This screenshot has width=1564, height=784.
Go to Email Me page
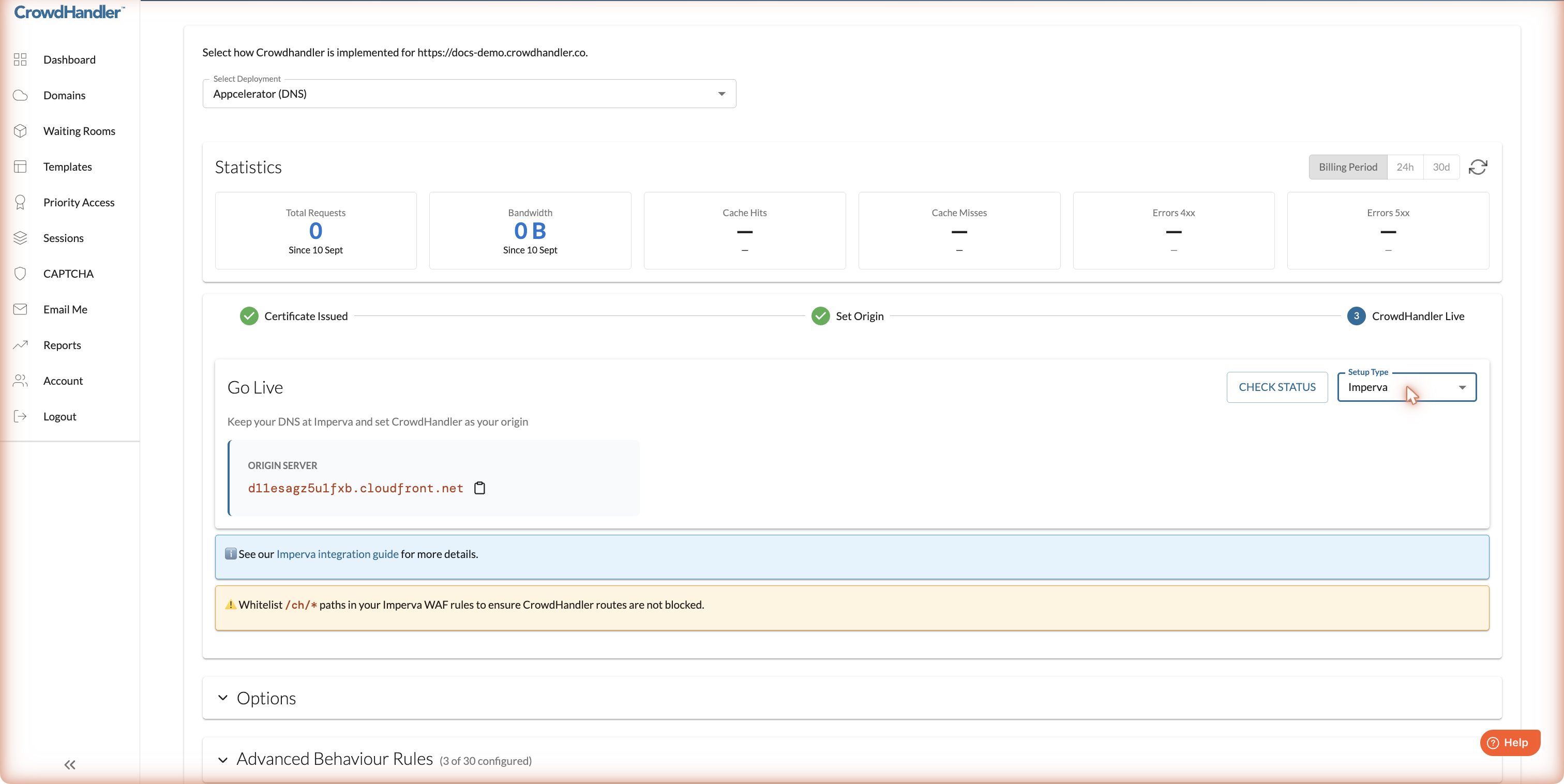[66, 309]
